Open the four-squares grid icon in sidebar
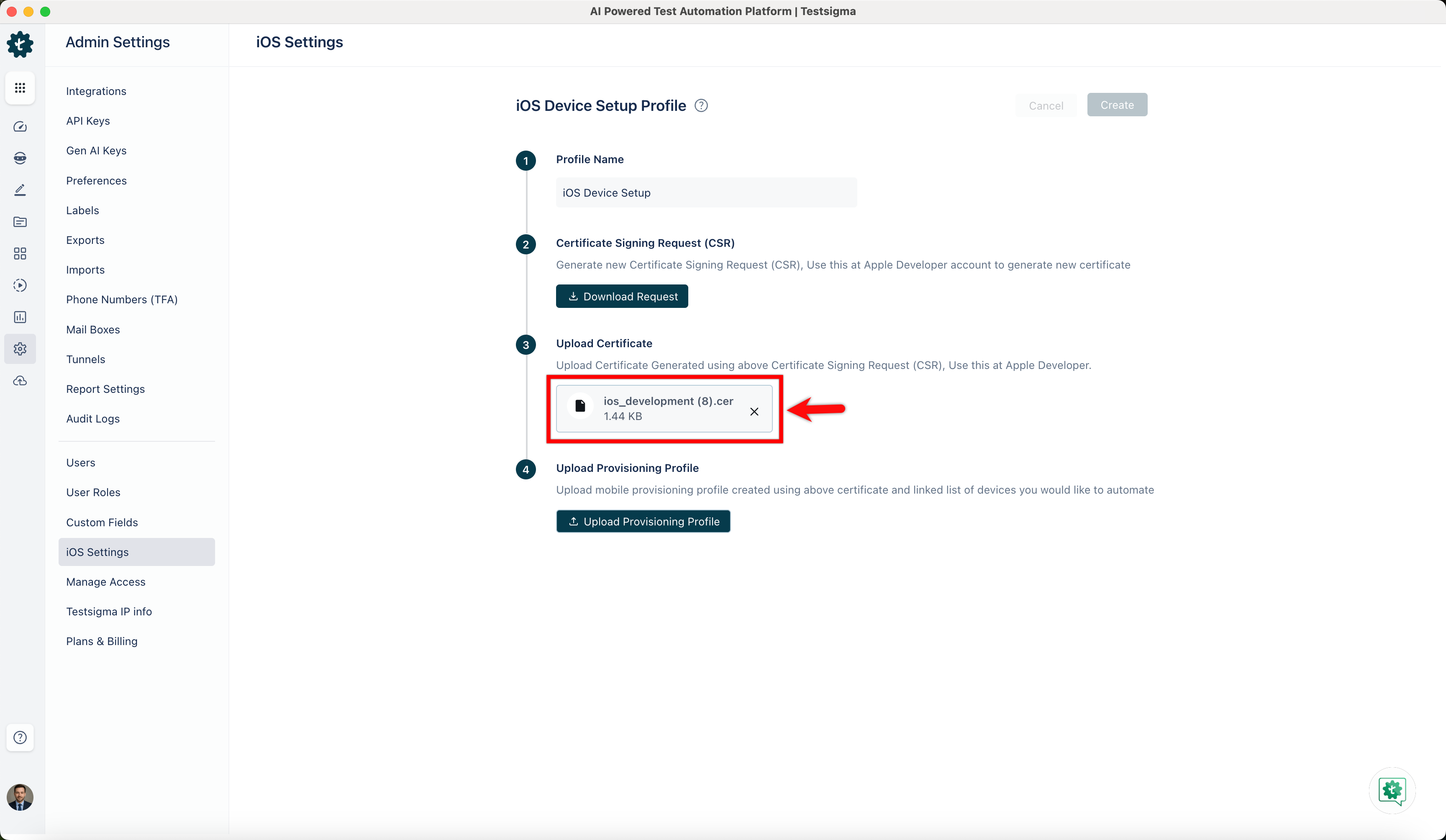The height and width of the screenshot is (840, 1446). (x=20, y=254)
